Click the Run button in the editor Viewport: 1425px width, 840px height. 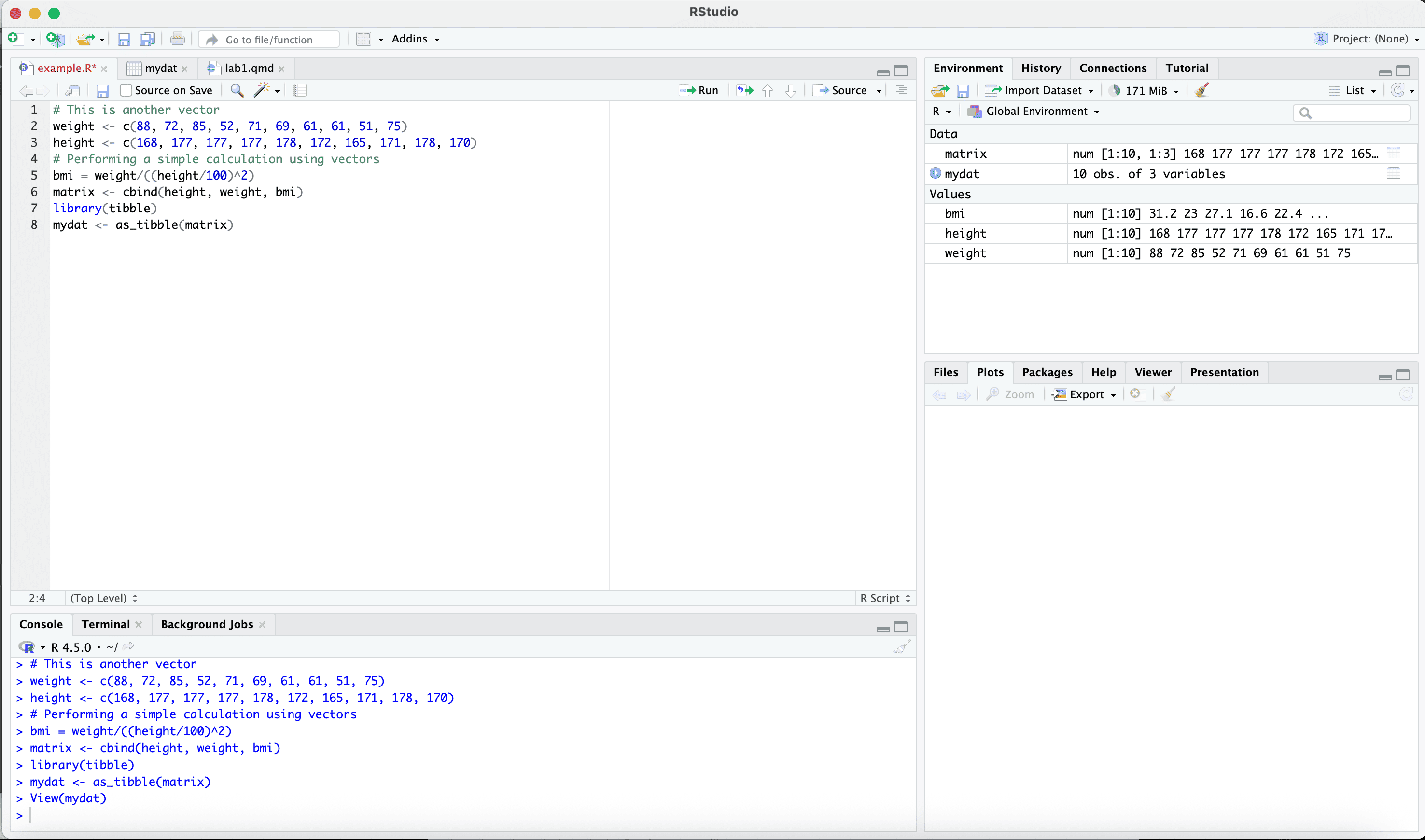[x=699, y=91]
